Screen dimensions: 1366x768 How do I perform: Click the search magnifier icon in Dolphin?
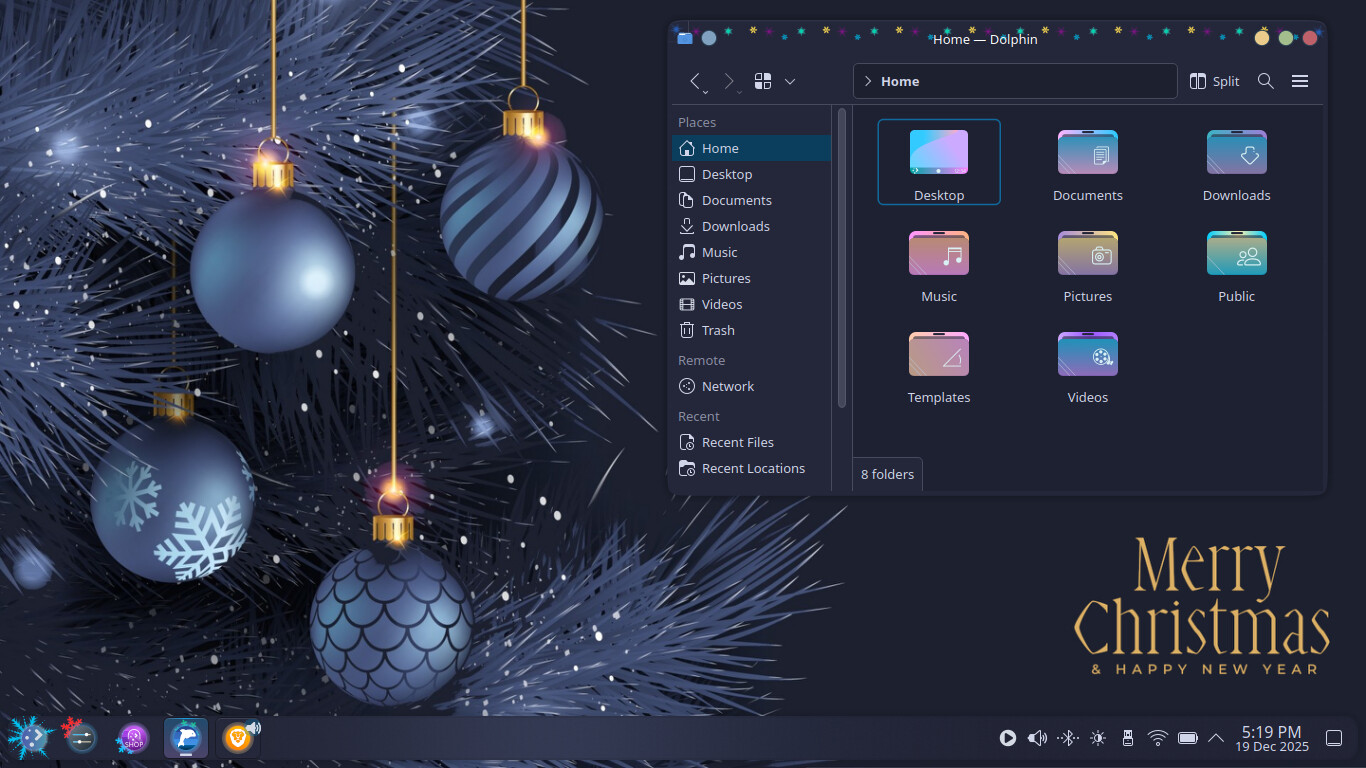pos(1265,81)
